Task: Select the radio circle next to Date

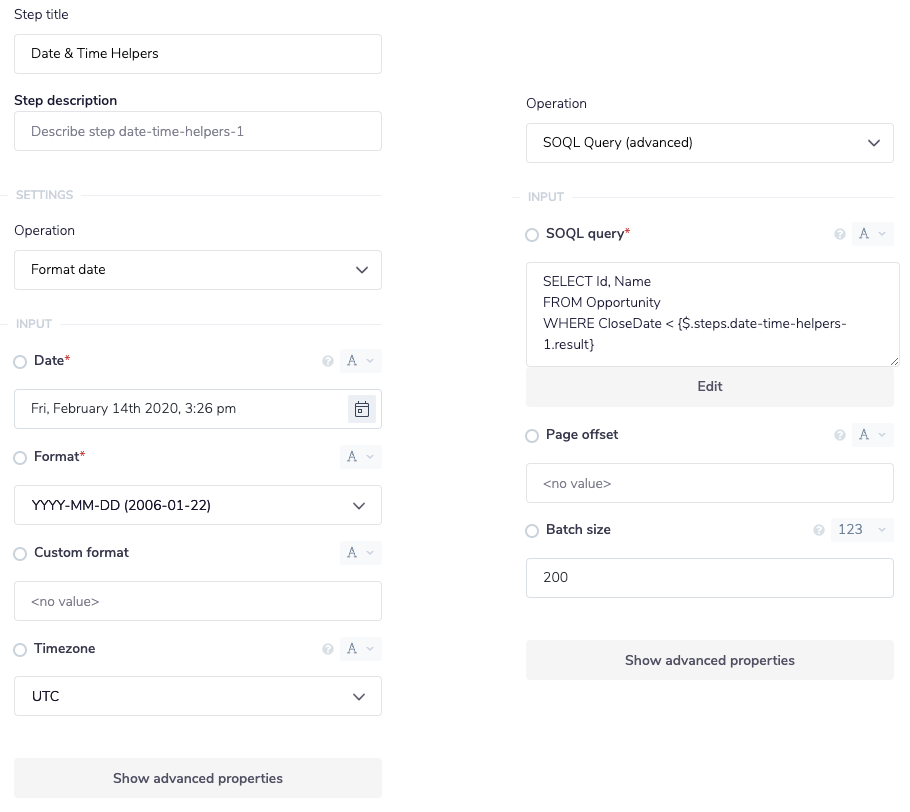Action: (x=19, y=361)
